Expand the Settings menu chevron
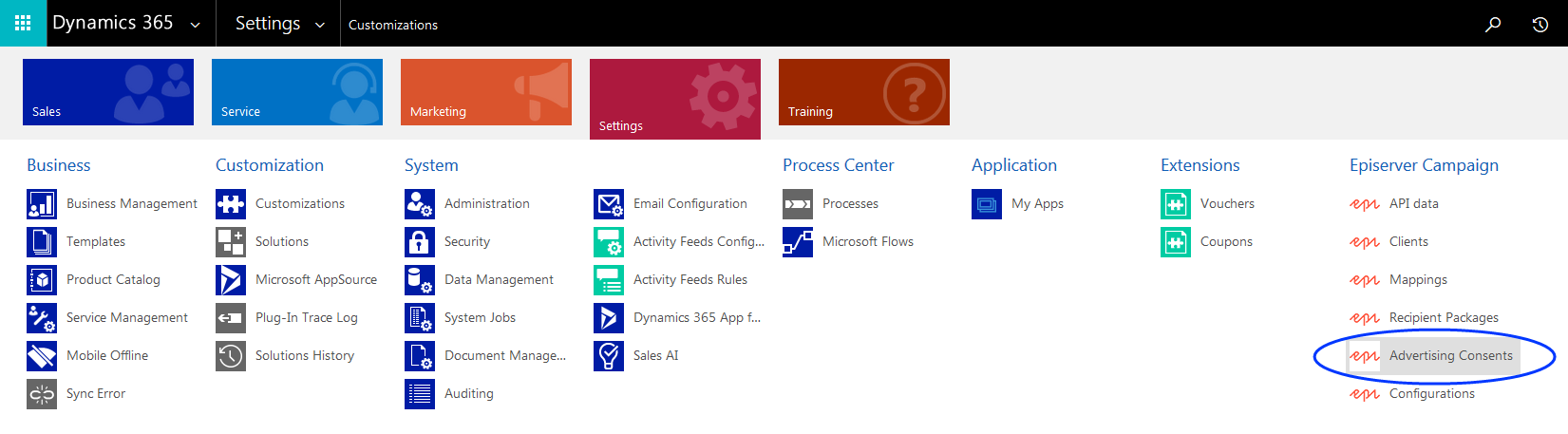The height and width of the screenshot is (434, 1568). [x=320, y=25]
